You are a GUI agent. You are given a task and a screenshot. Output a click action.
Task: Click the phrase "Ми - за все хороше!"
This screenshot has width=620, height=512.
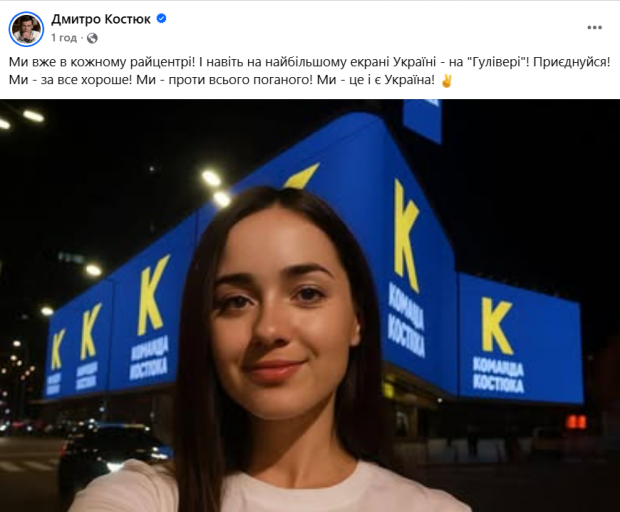tap(70, 80)
